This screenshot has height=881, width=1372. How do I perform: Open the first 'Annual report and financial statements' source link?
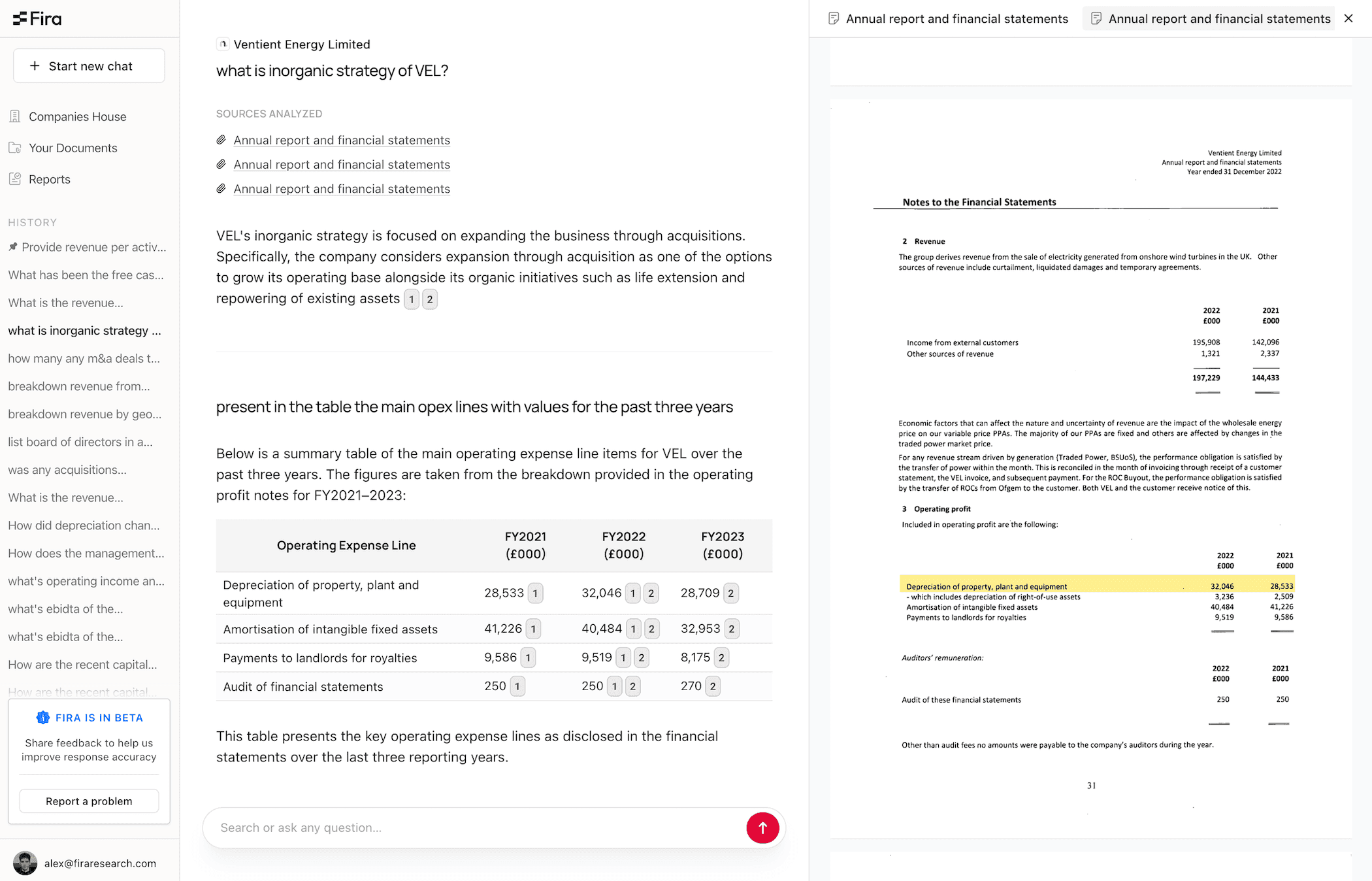coord(341,140)
